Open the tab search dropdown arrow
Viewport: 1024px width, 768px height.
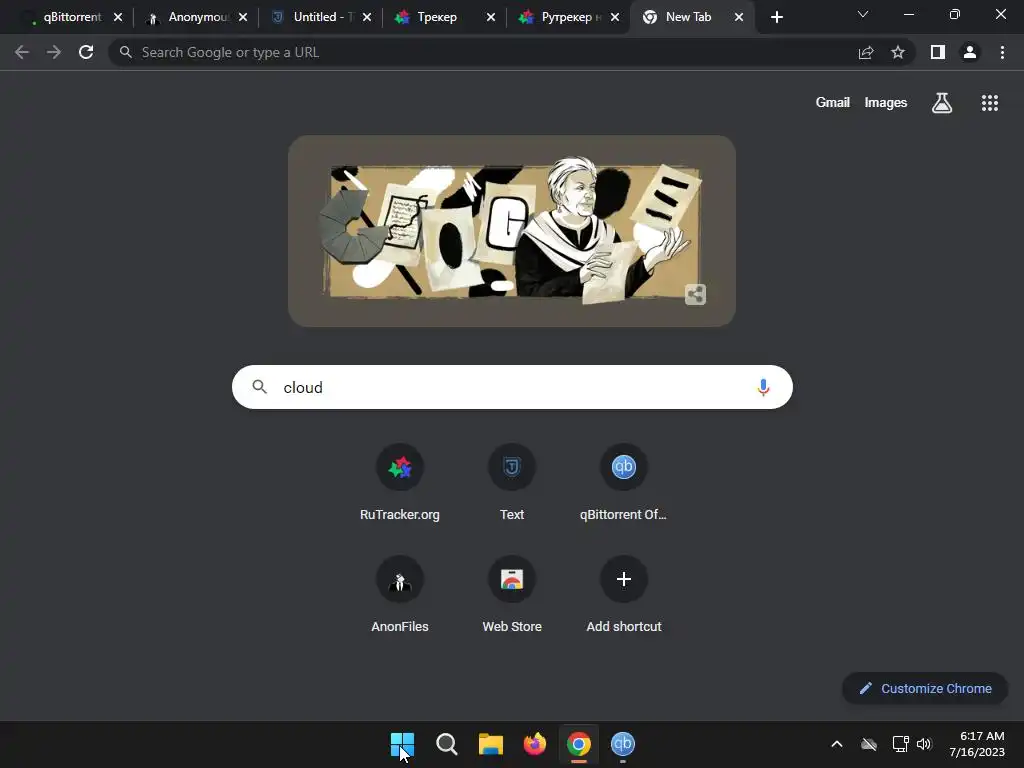click(863, 14)
